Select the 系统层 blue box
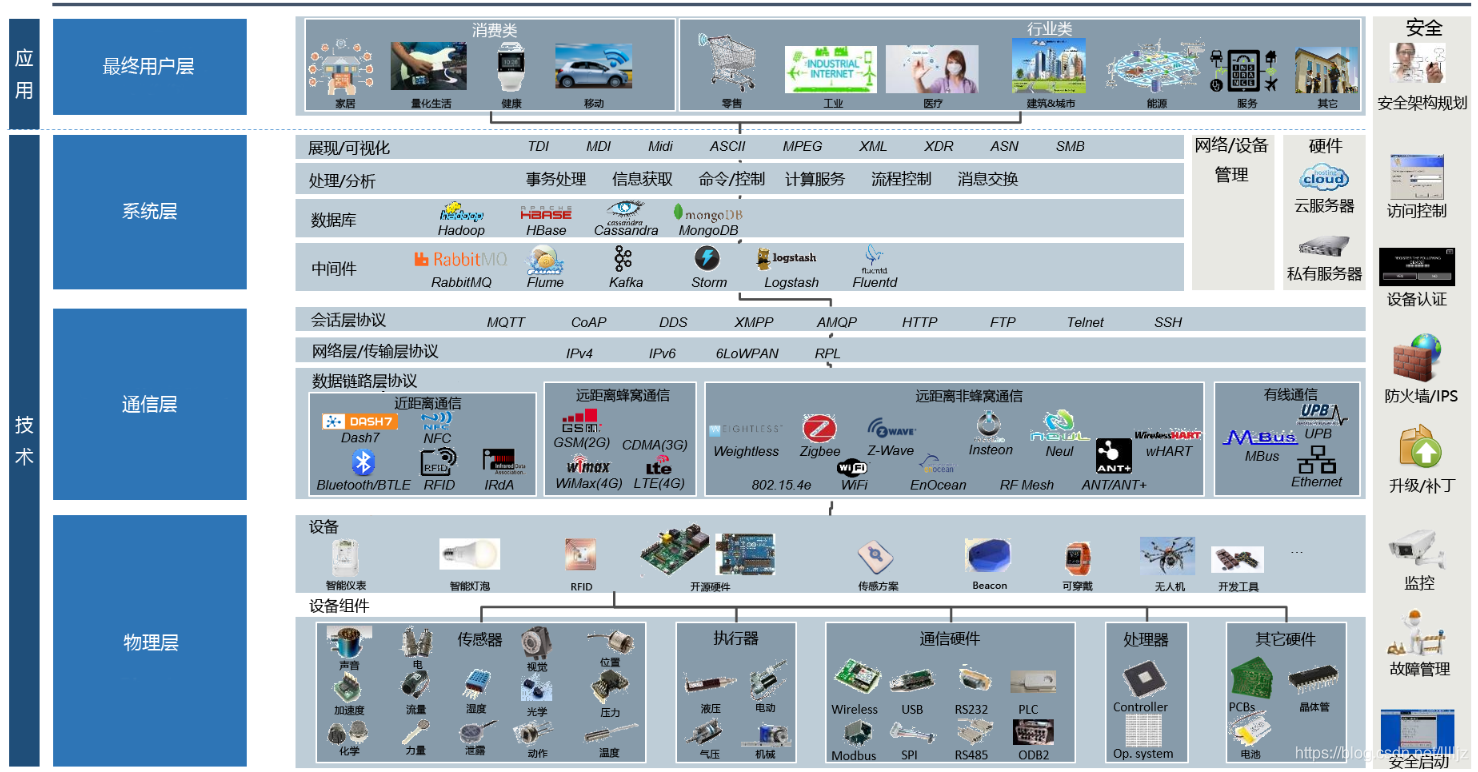1478x772 pixels. 150,212
